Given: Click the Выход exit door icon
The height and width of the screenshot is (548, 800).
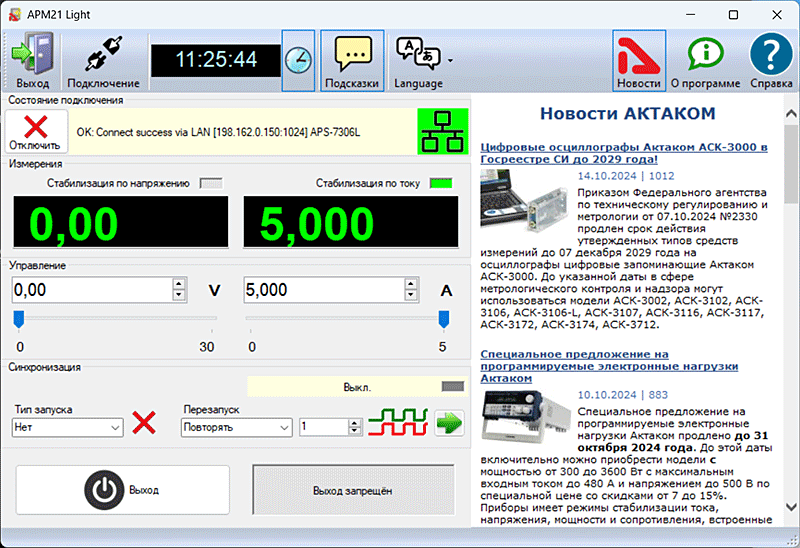Looking at the screenshot, I should pyautogui.click(x=33, y=60).
